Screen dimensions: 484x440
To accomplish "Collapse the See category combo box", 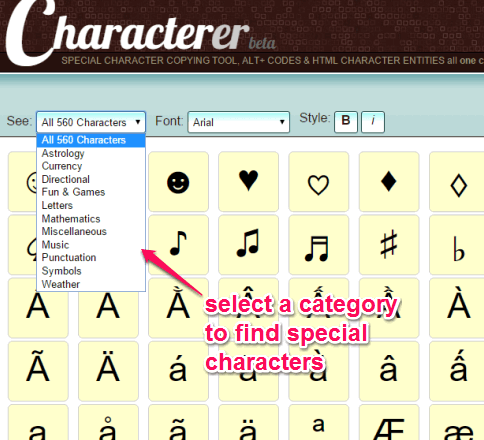I will point(91,122).
